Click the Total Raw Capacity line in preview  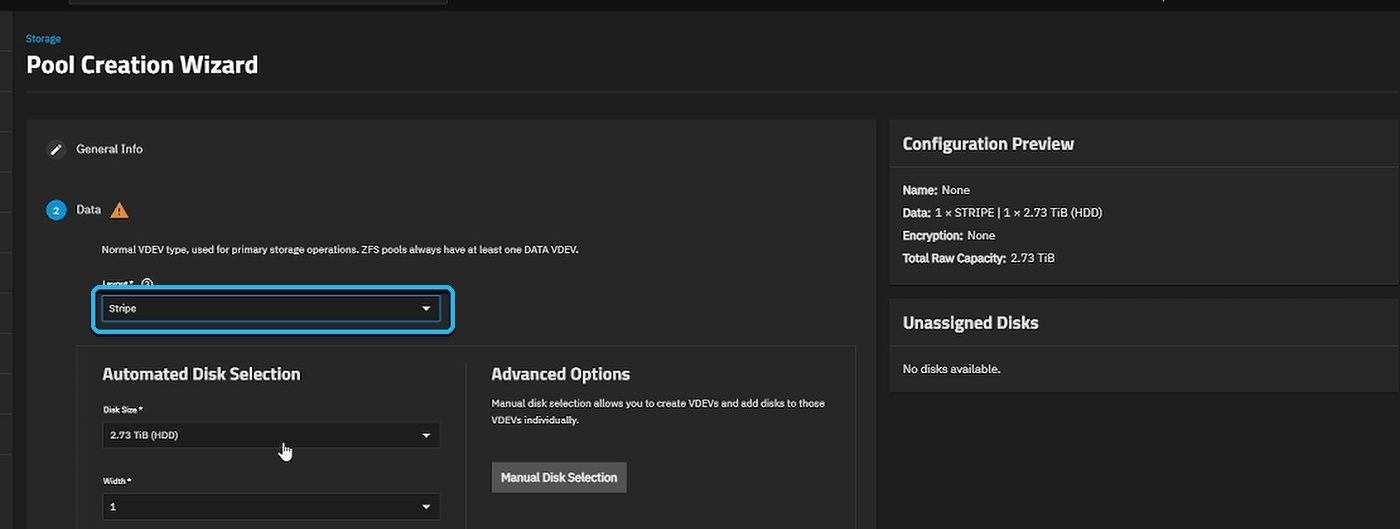pos(978,258)
